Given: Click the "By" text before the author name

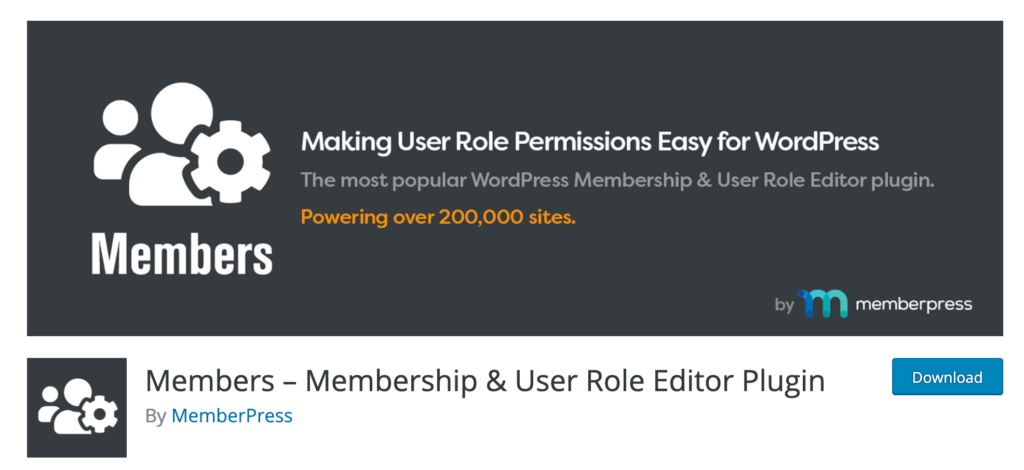Looking at the screenshot, I should 156,416.
